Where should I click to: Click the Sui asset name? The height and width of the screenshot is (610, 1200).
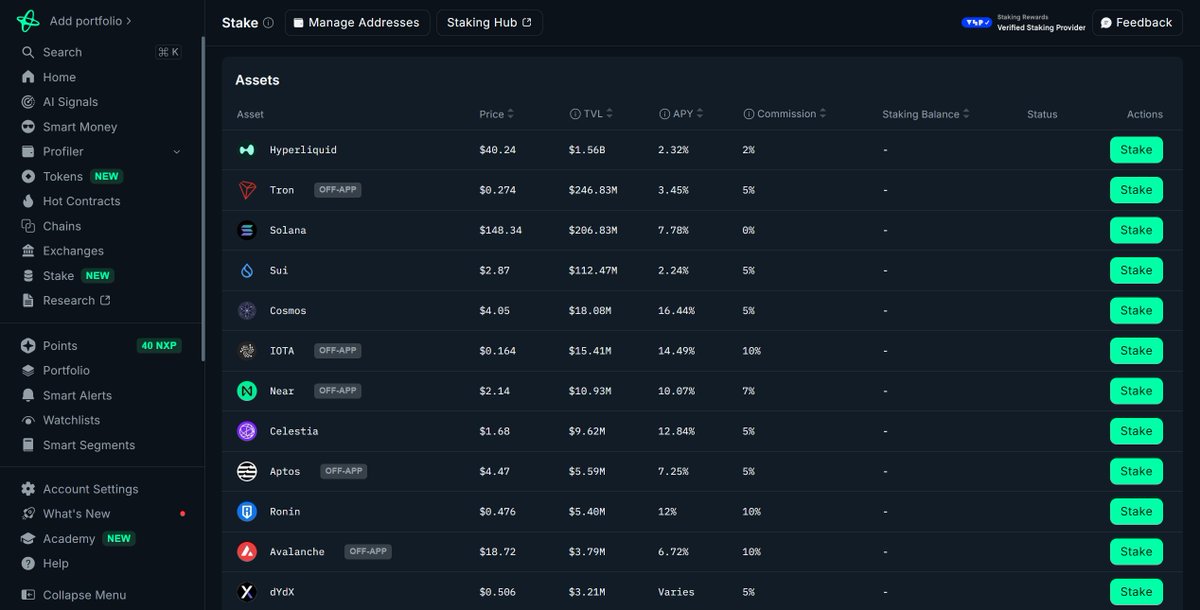[279, 271]
